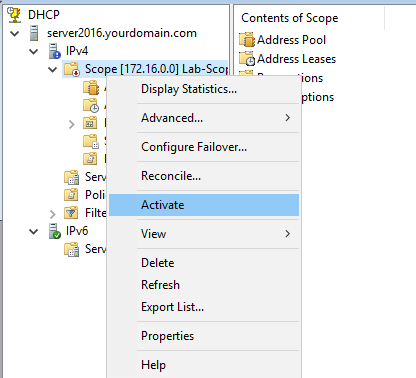Choose Reconcile from the menu
This screenshot has width=416, height=378.
pos(204,176)
